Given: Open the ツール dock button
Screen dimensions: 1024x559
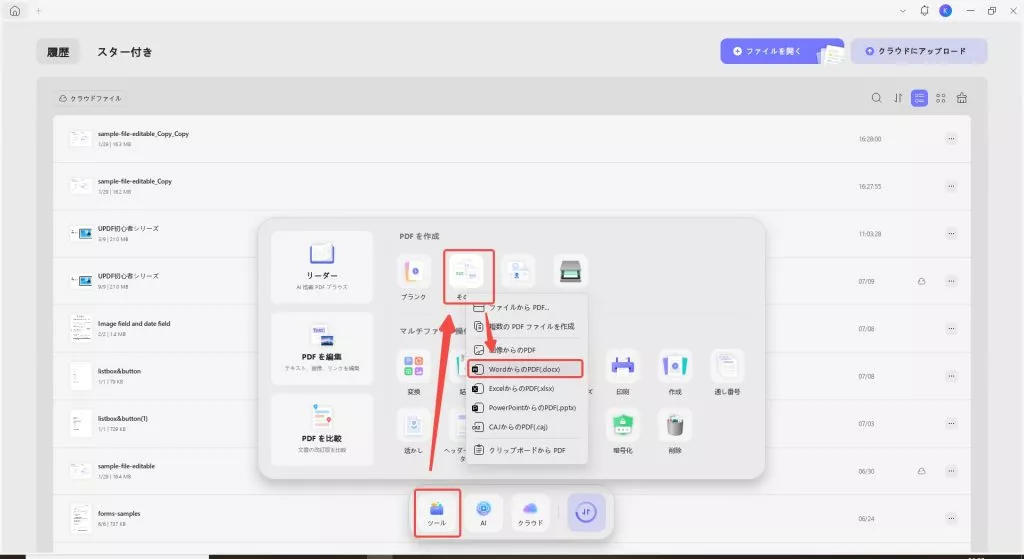Looking at the screenshot, I should (x=437, y=513).
